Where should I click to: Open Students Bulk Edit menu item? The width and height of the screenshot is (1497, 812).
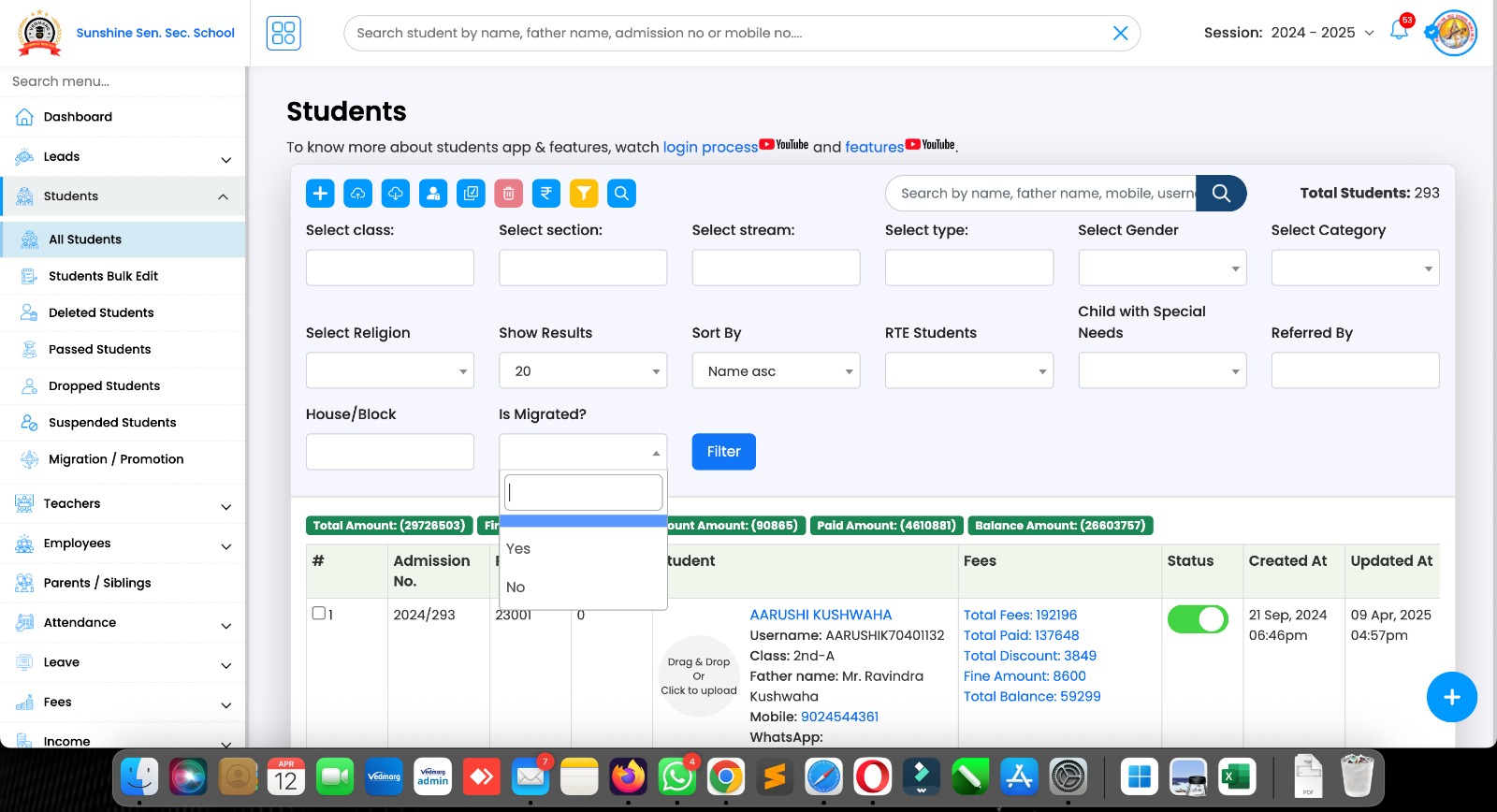[123, 276]
